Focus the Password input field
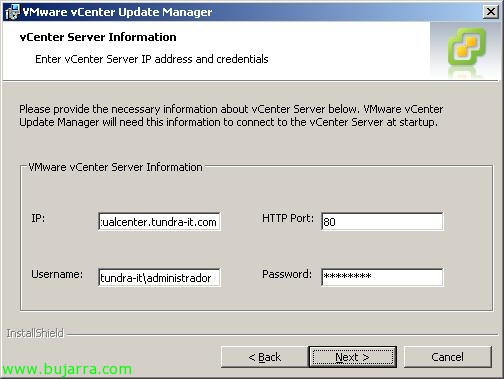Image resolution: width=504 pixels, height=379 pixels. (x=382, y=278)
